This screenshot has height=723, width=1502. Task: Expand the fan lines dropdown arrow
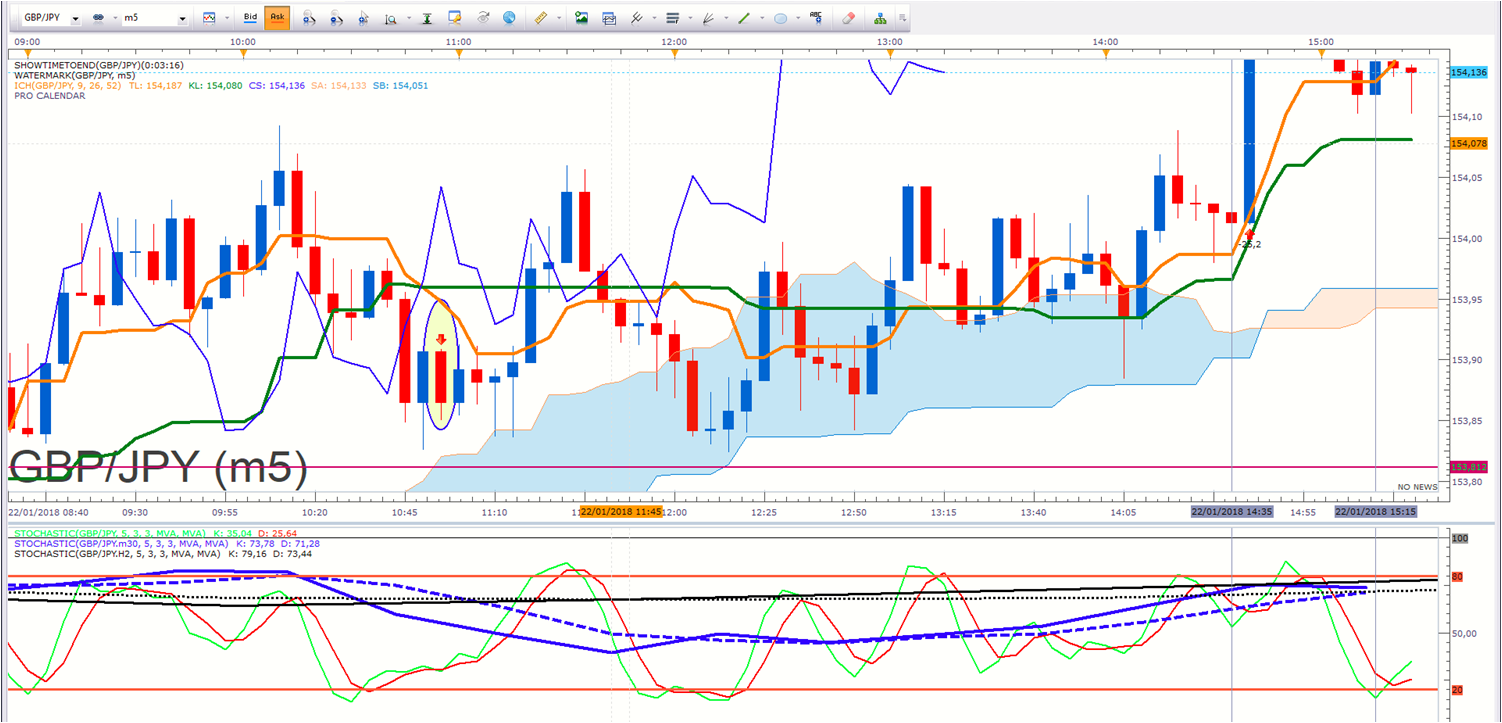coord(726,19)
